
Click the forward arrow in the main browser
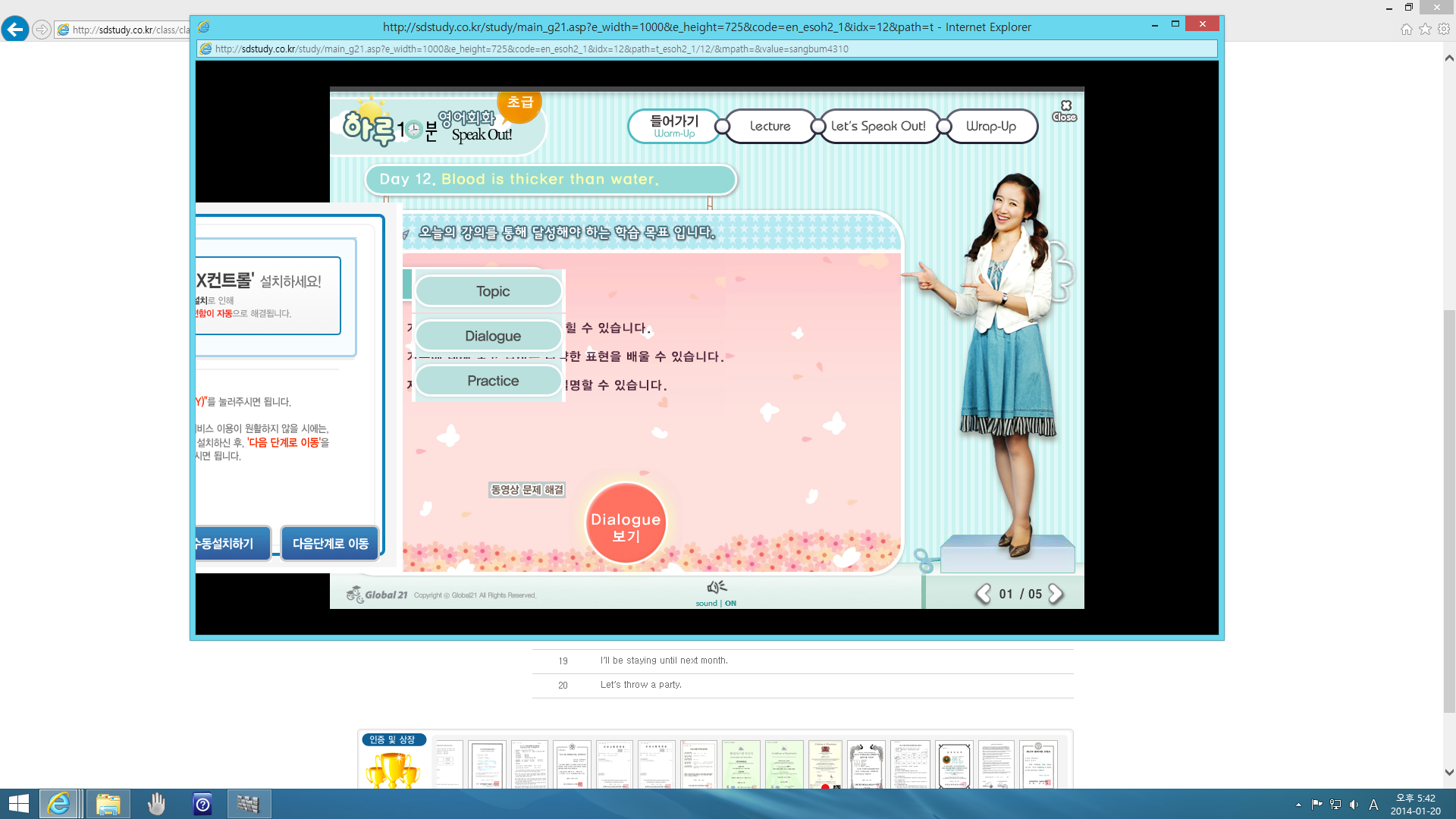[42, 30]
